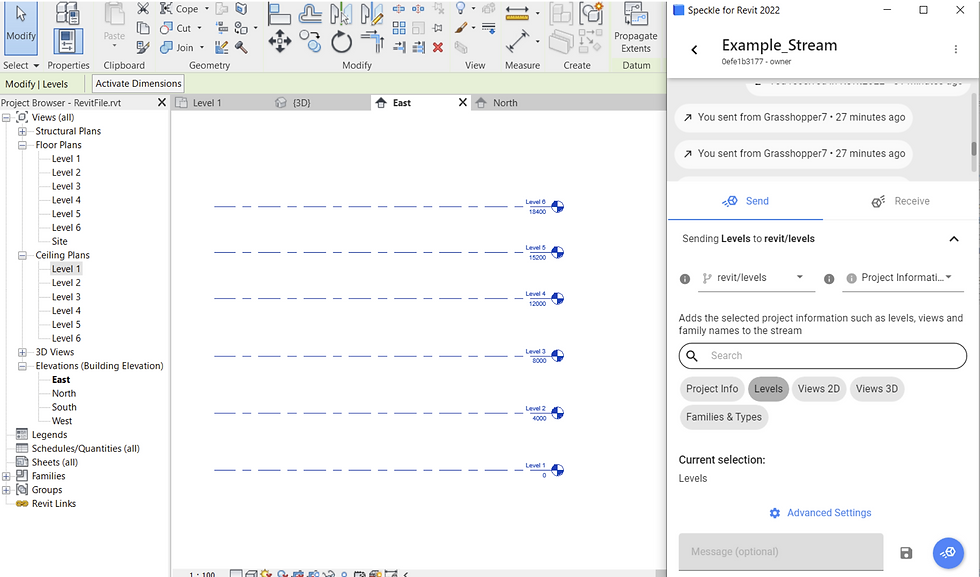Screen dimensions: 980x577
Task: Close the East view tab
Action: coord(462,103)
